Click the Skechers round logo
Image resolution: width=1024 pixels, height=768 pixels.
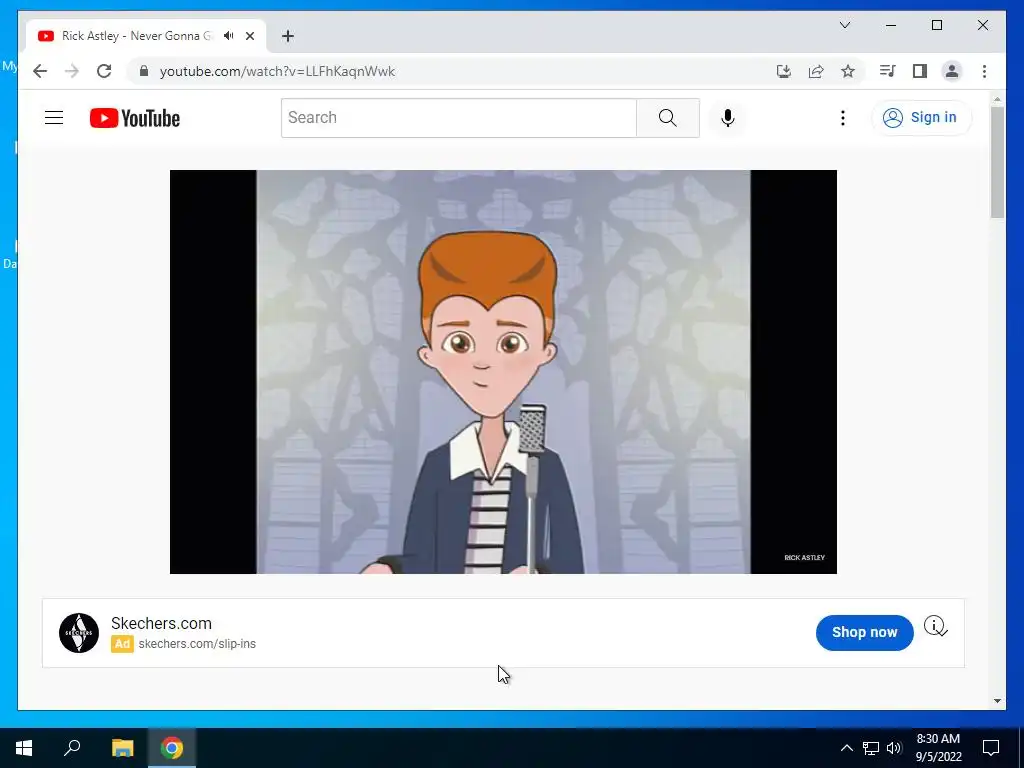pyautogui.click(x=79, y=633)
